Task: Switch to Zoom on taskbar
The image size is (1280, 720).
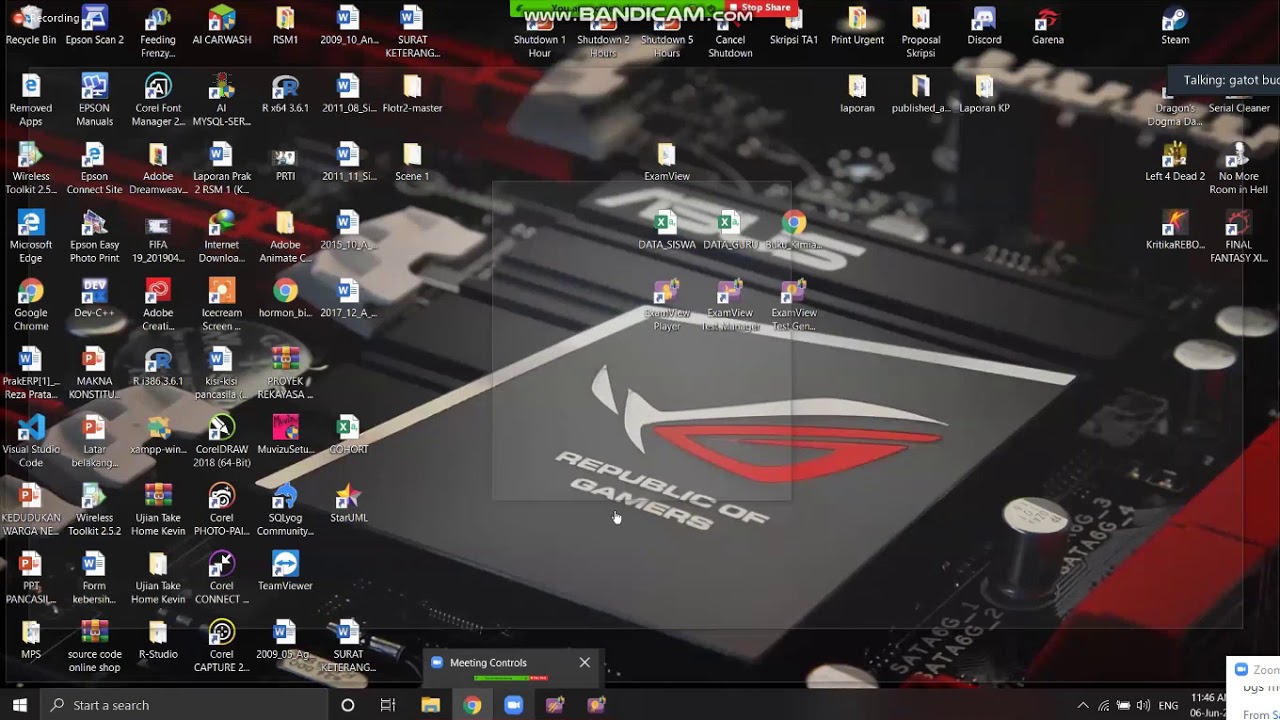Action: point(513,705)
